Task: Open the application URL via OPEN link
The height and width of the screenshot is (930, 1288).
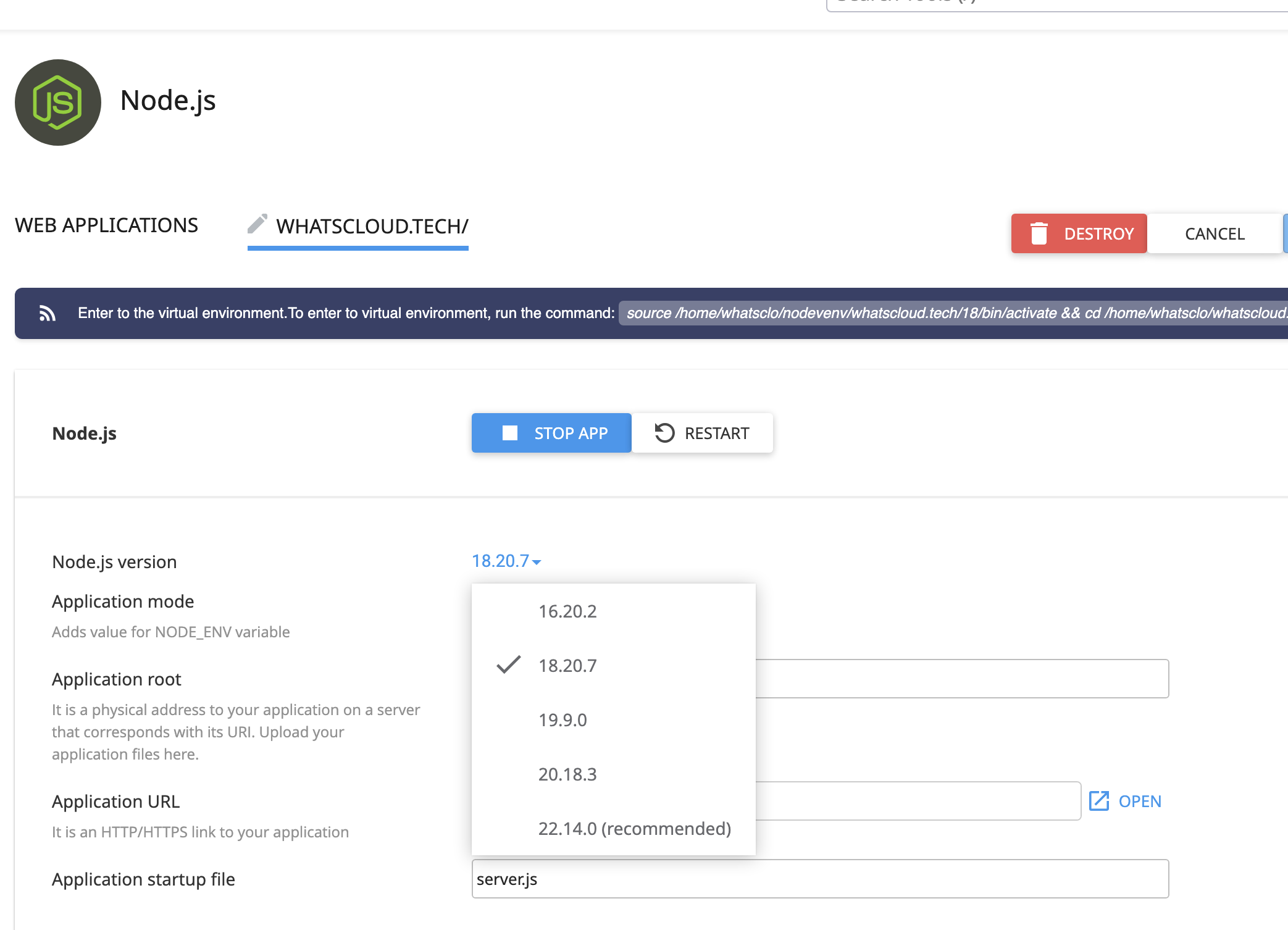Action: point(1139,801)
